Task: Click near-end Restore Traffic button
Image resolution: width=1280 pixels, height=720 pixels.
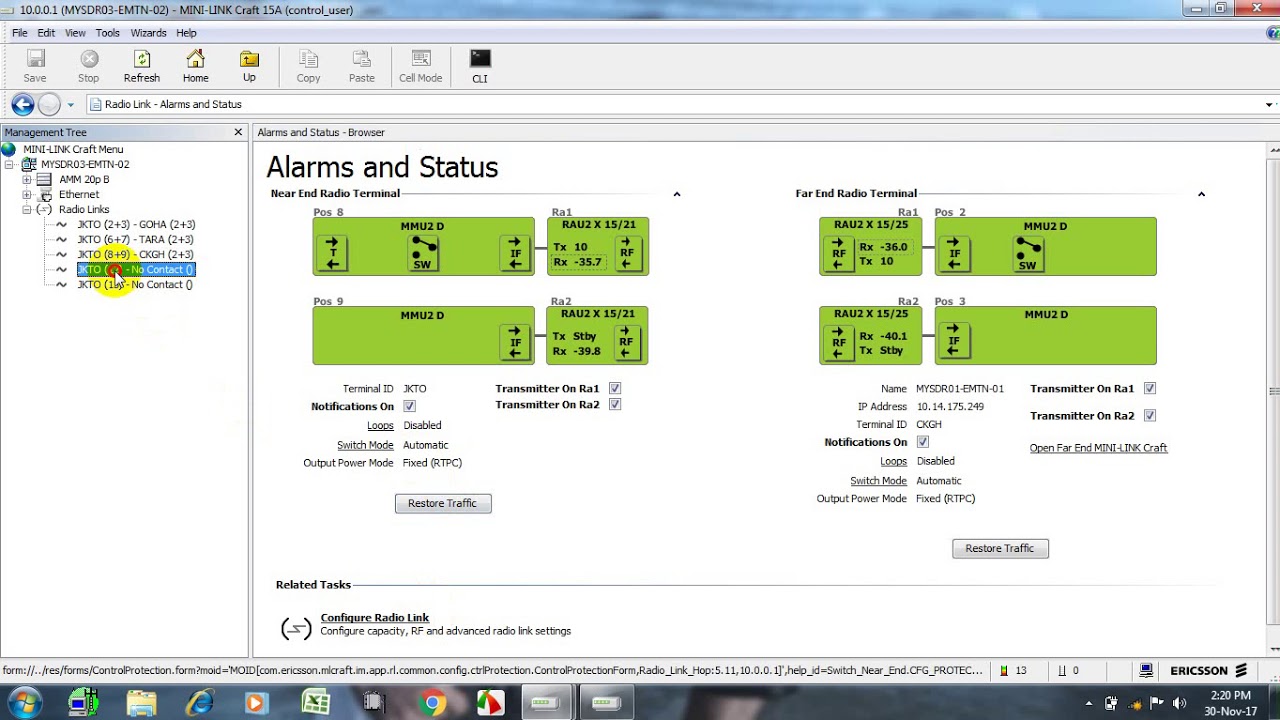Action: coord(443,503)
